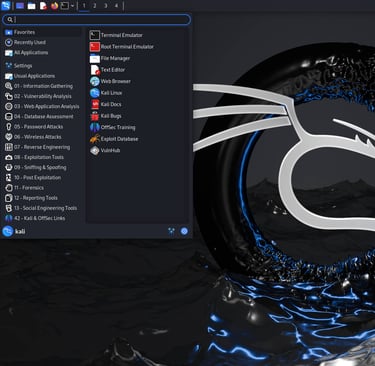Open Exploit Database entry
375x366 pixels.
[137, 139]
